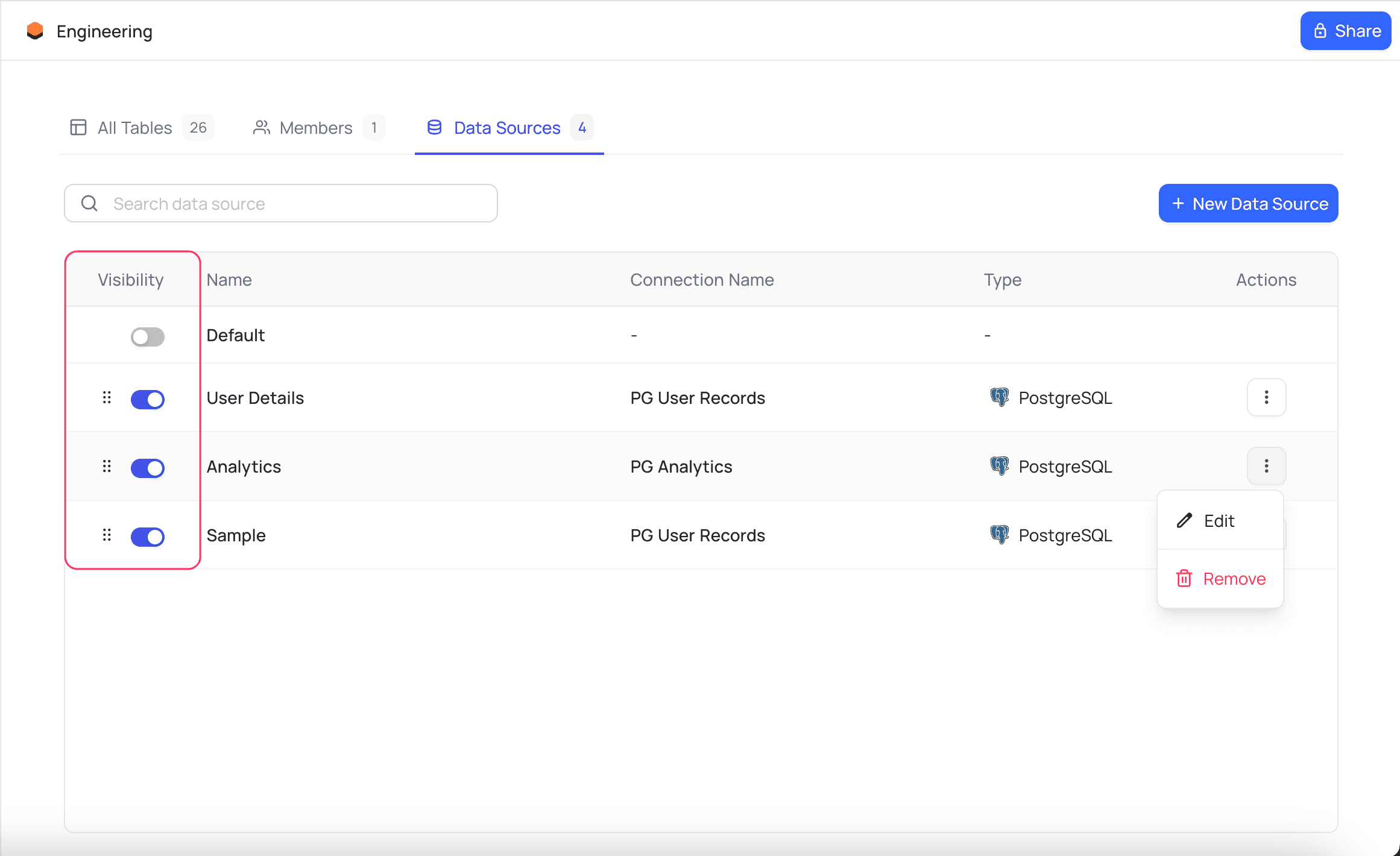1400x856 pixels.
Task: Click the trash icon next to Remove
Action: pyautogui.click(x=1185, y=578)
